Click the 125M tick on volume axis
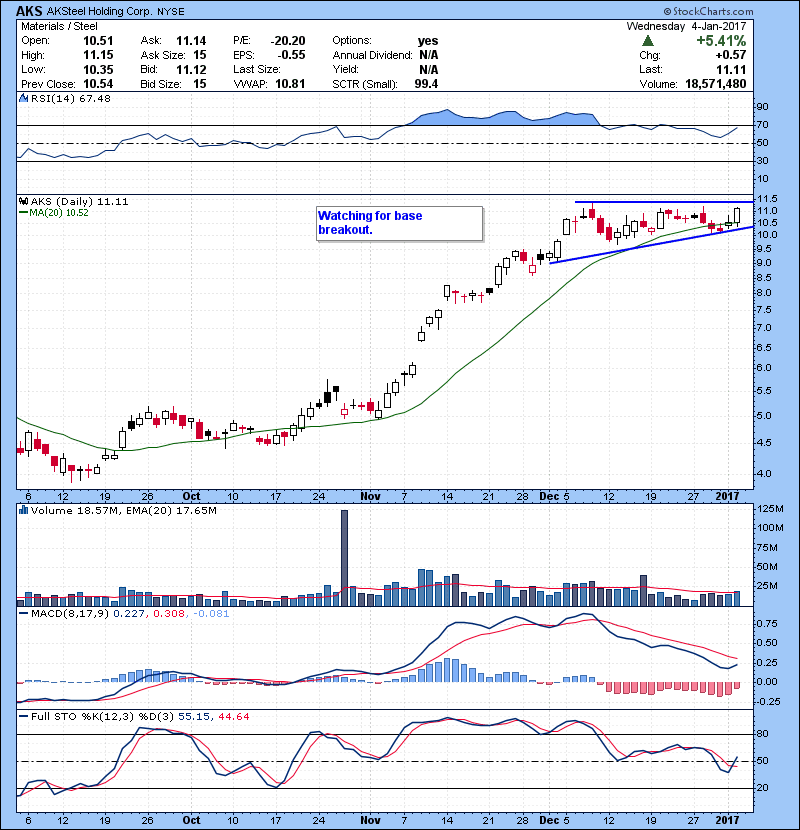The width and height of the screenshot is (800, 830). click(x=770, y=509)
